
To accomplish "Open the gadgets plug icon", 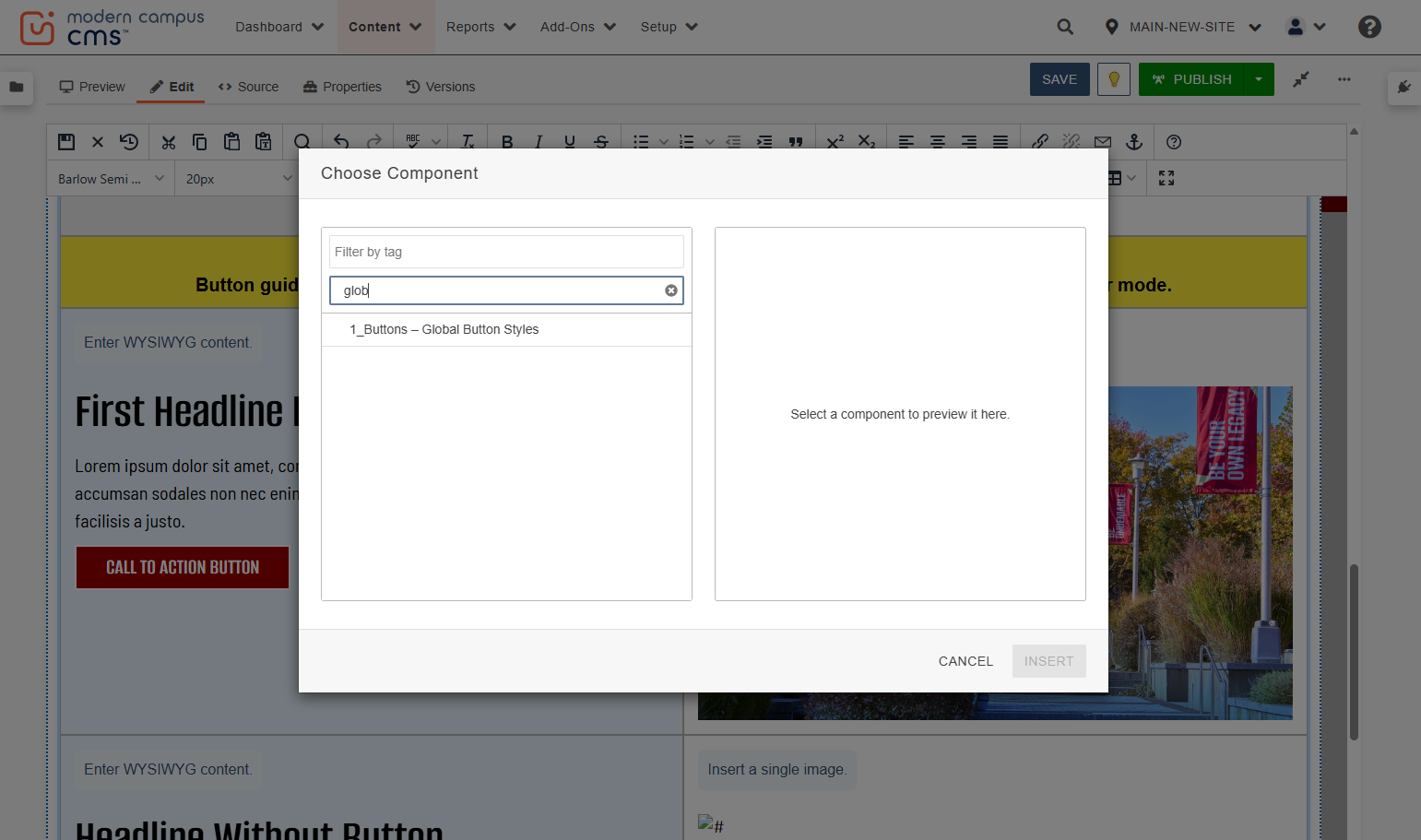I will click(x=1403, y=87).
